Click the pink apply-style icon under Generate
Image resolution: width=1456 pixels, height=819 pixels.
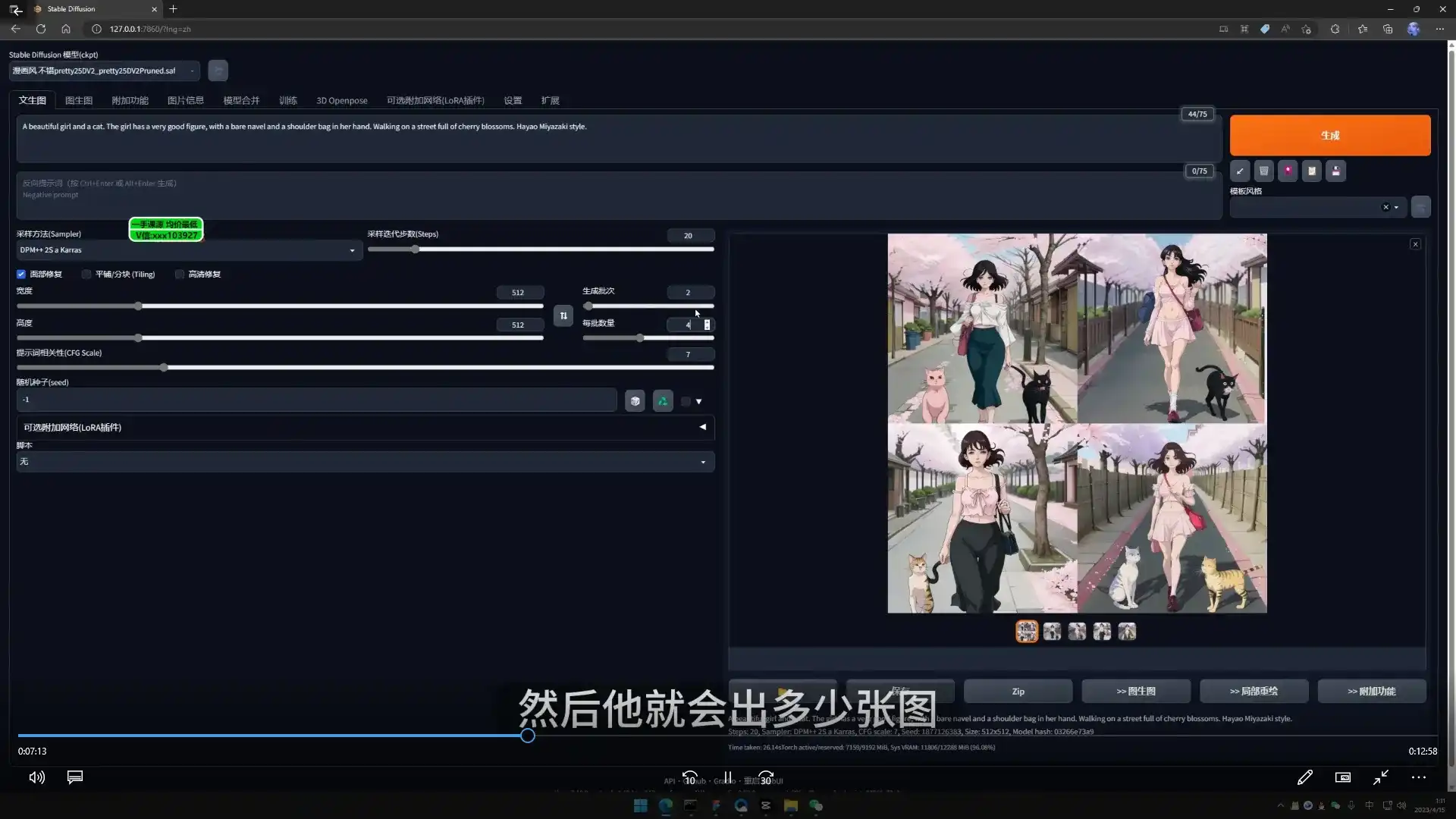point(1287,171)
